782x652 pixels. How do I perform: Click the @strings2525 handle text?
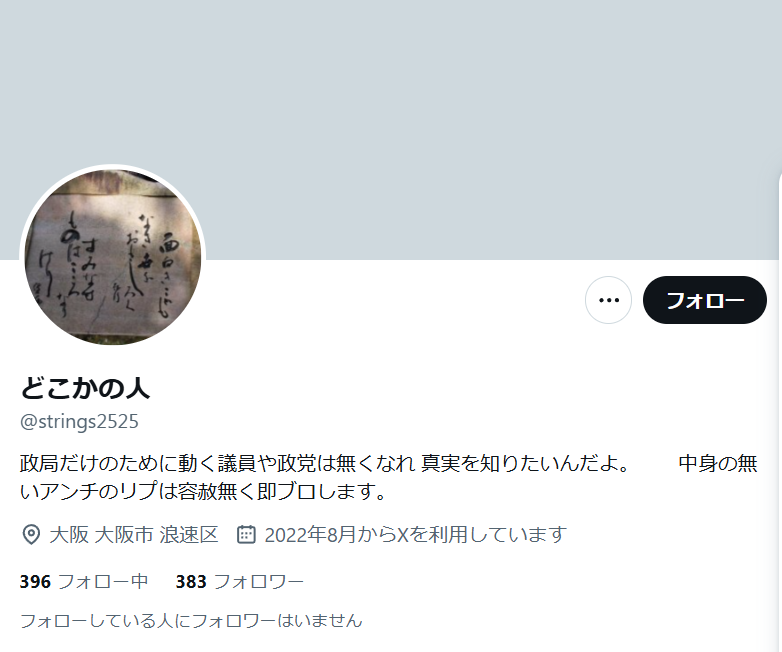tap(79, 422)
